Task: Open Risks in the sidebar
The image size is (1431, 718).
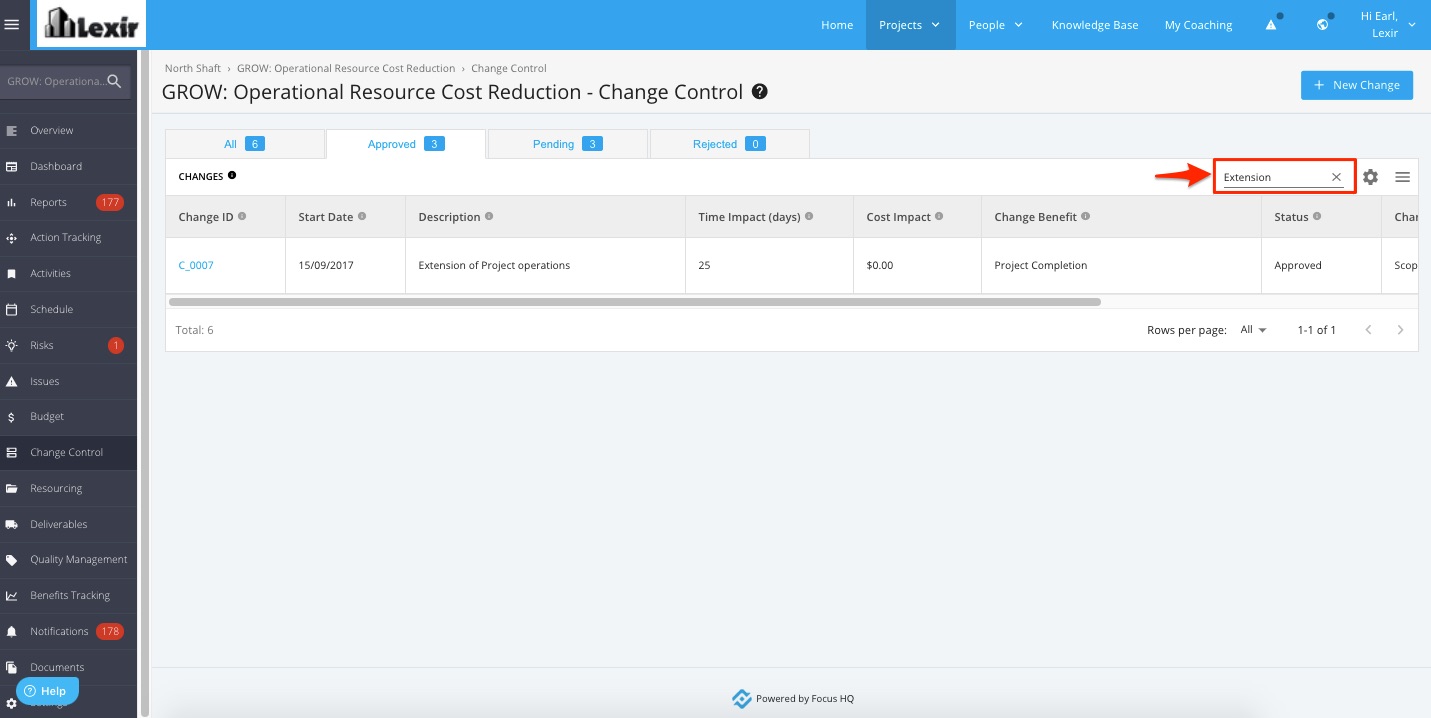Action: pyautogui.click(x=68, y=345)
